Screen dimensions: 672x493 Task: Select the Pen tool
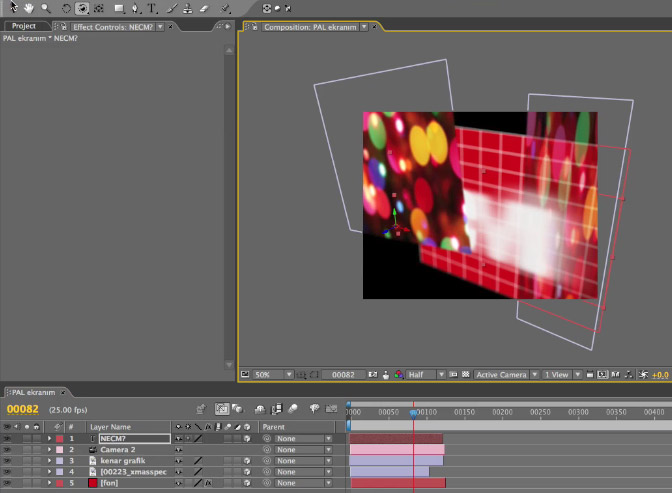click(135, 8)
